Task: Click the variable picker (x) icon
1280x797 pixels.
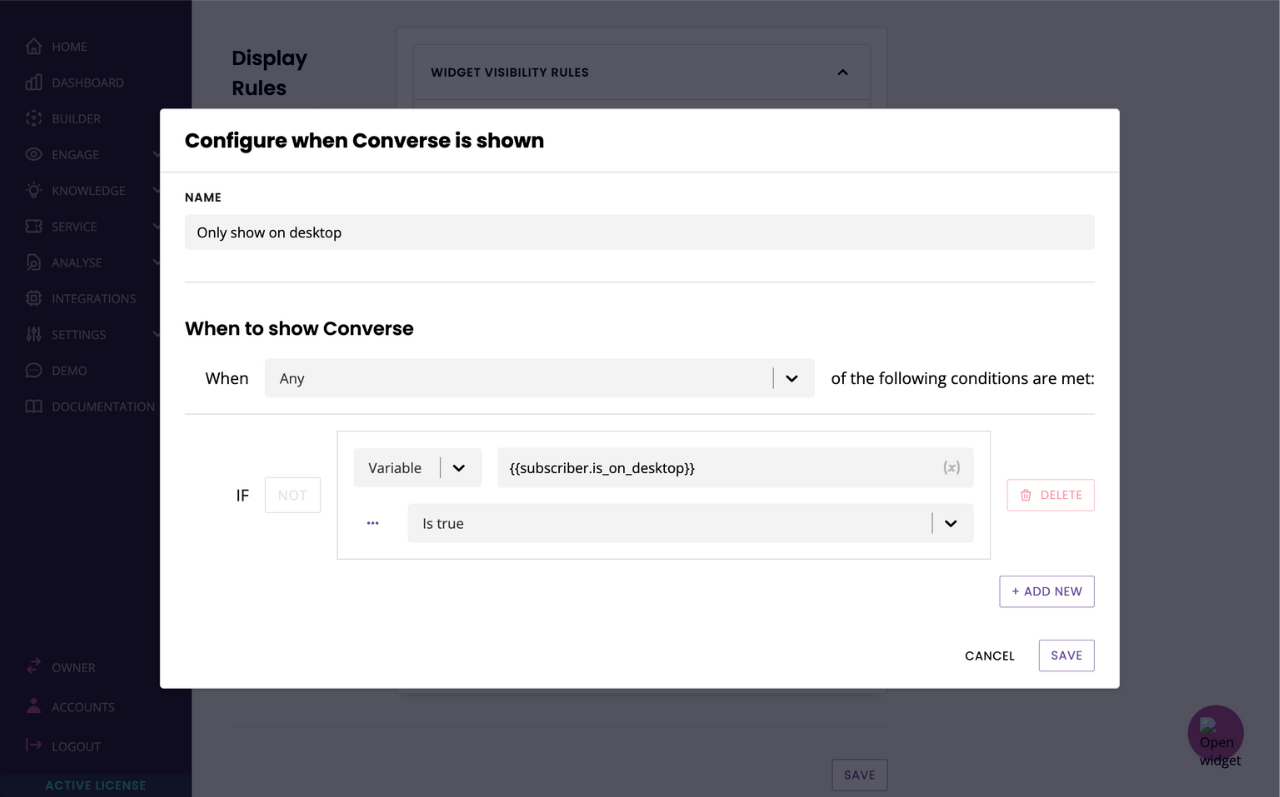Action: pyautogui.click(x=951, y=468)
